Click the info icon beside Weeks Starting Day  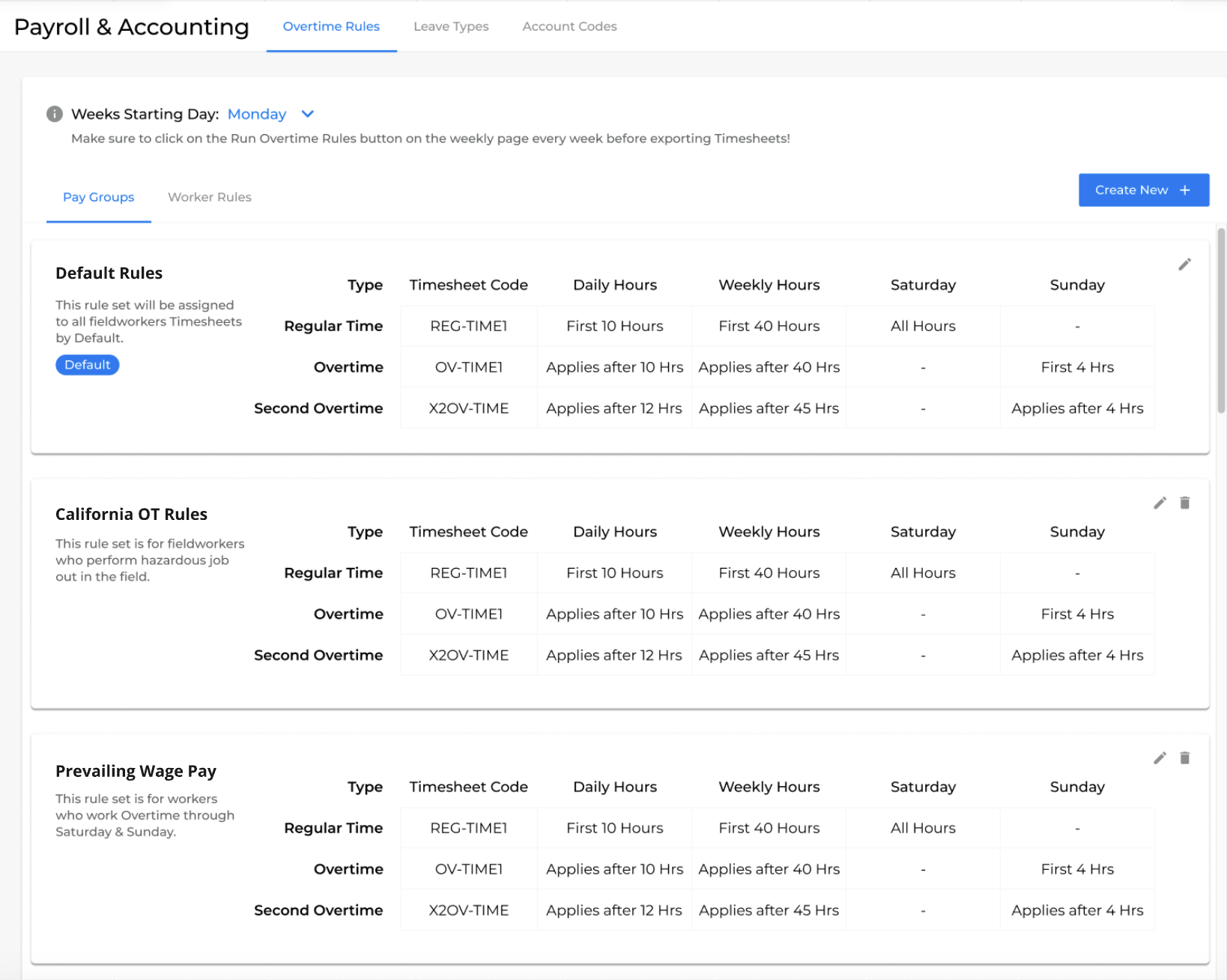[55, 114]
